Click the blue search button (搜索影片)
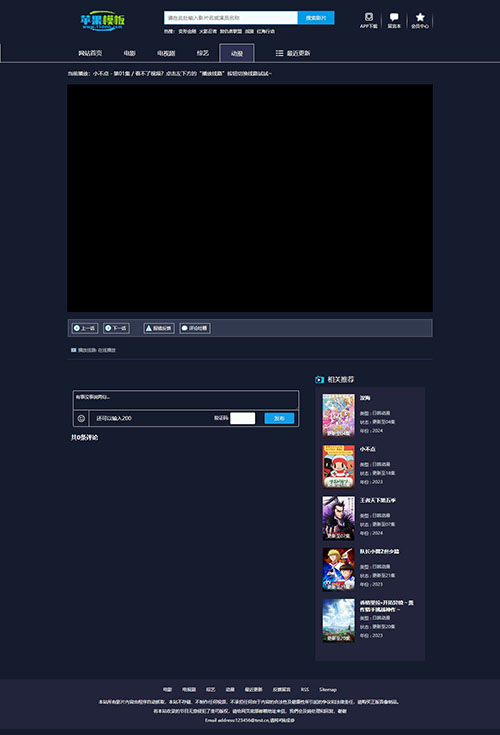Screen dimensions: 500x735 [x=316, y=18]
